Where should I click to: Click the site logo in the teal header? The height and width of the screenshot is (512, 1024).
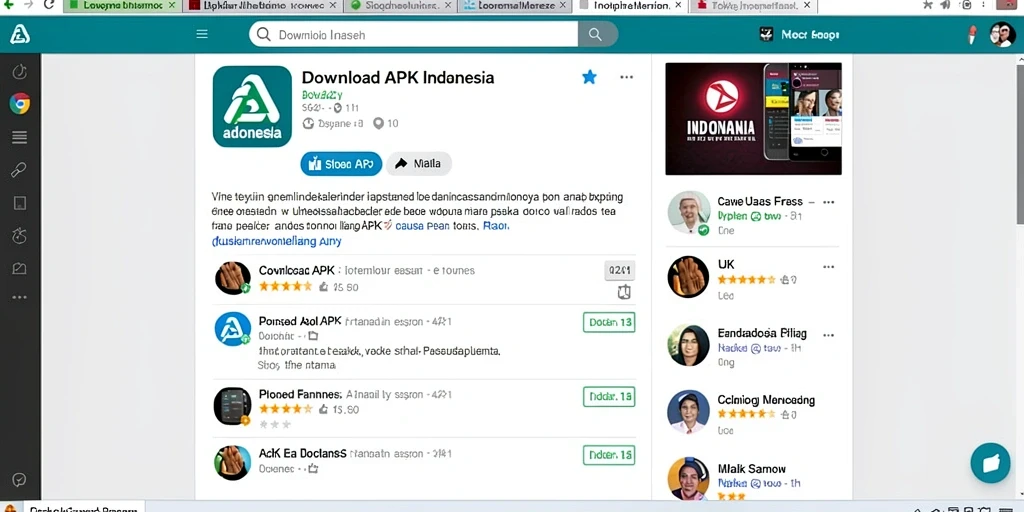tap(20, 35)
